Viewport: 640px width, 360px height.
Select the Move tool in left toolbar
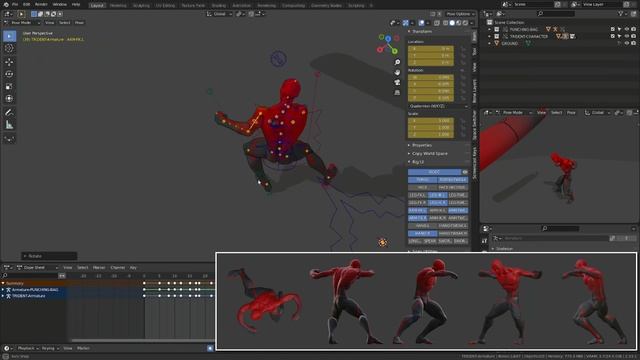[x=9, y=62]
